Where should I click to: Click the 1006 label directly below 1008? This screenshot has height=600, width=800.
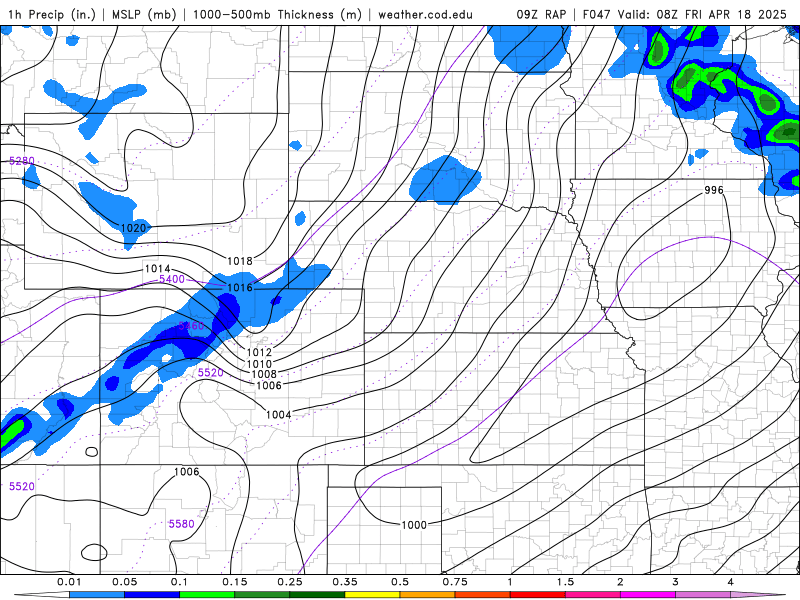(x=269, y=385)
